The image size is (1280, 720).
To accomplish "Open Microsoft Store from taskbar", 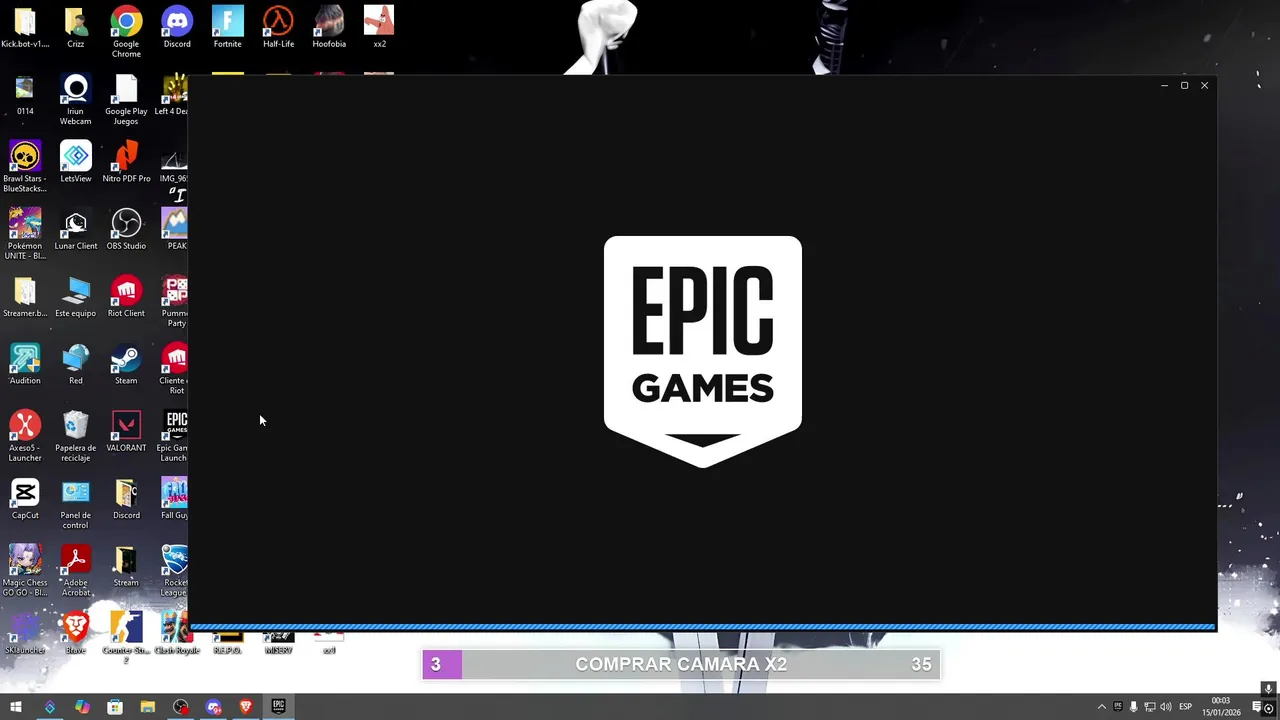I will 115,707.
